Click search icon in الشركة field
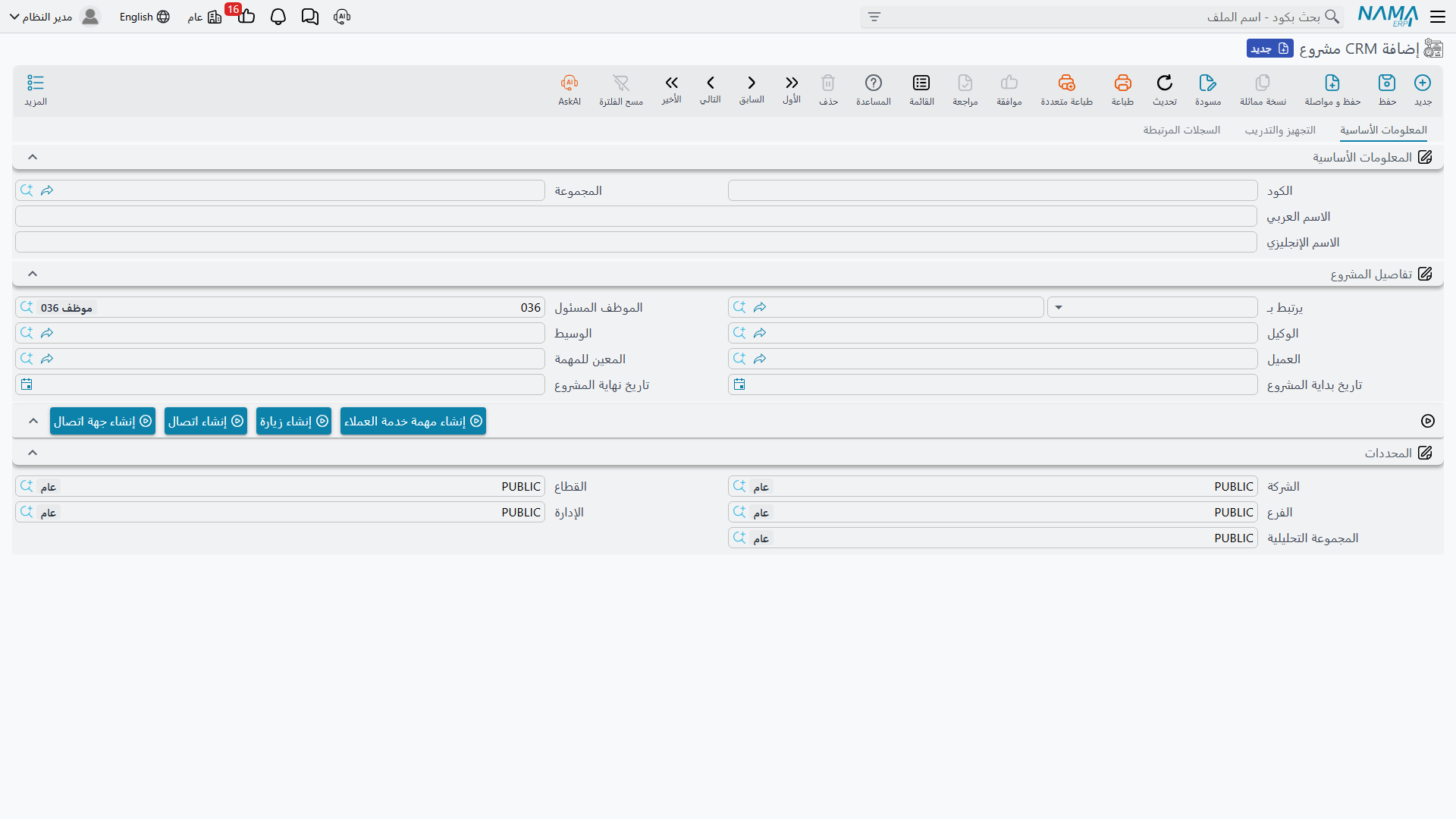This screenshot has height=819, width=1456. pyautogui.click(x=739, y=486)
